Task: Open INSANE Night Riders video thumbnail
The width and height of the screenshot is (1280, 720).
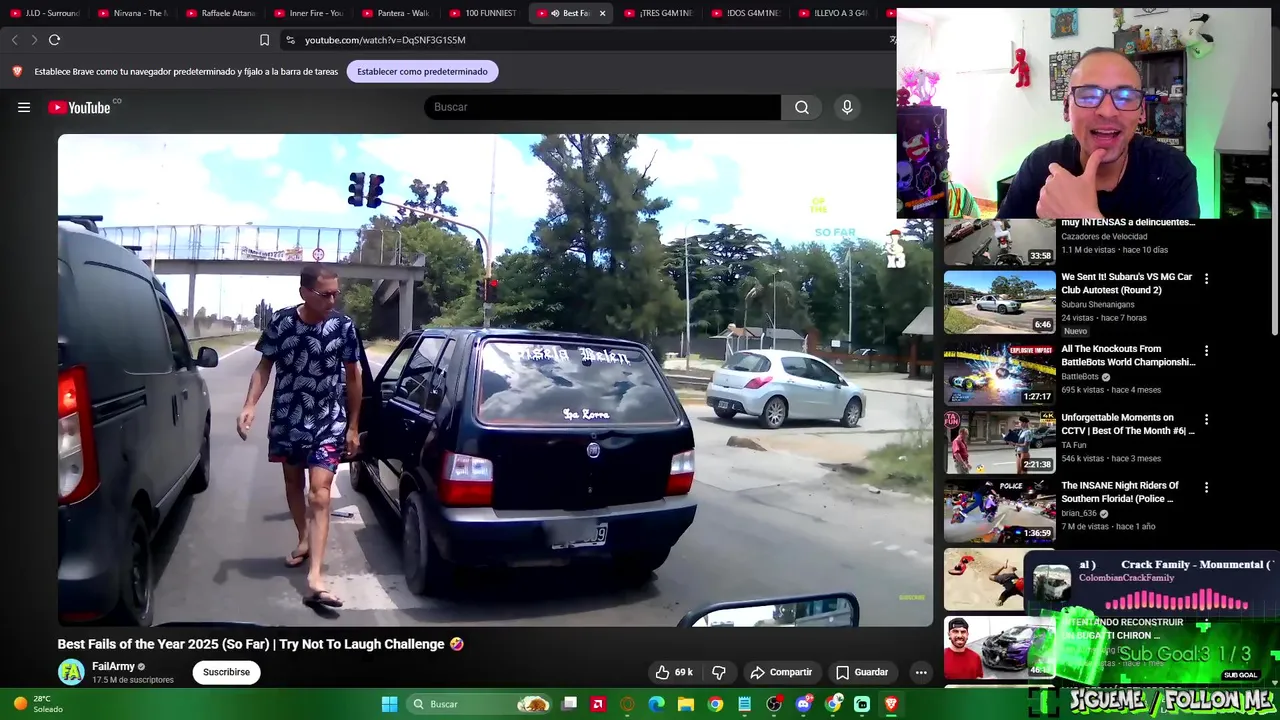Action: point(999,510)
